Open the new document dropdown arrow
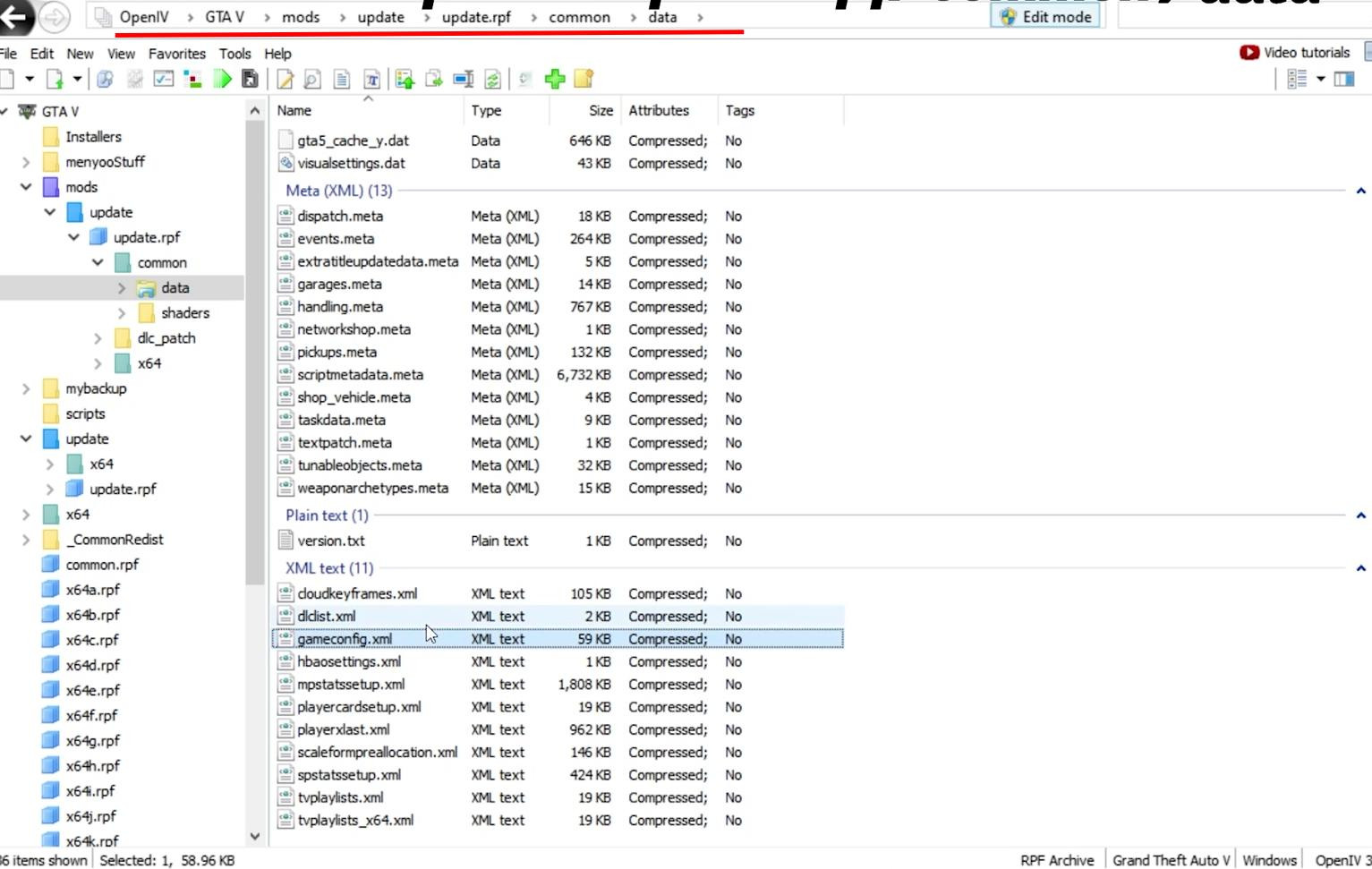 (30, 79)
